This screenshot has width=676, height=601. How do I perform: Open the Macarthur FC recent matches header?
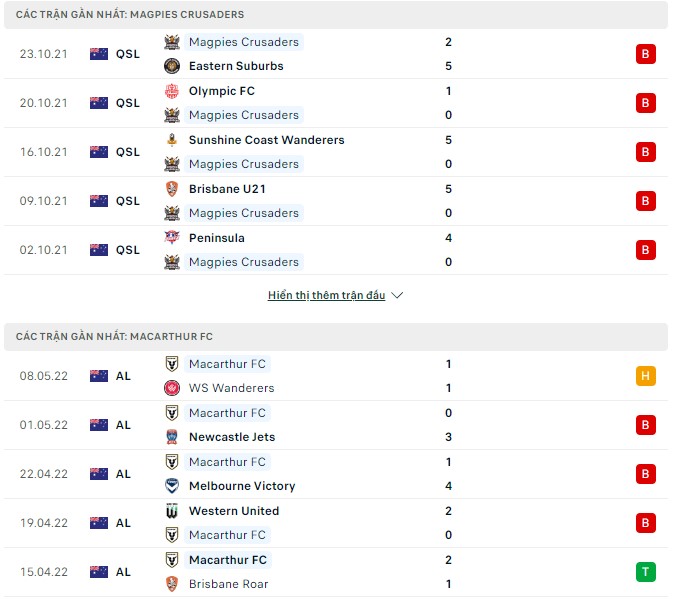coord(115,337)
